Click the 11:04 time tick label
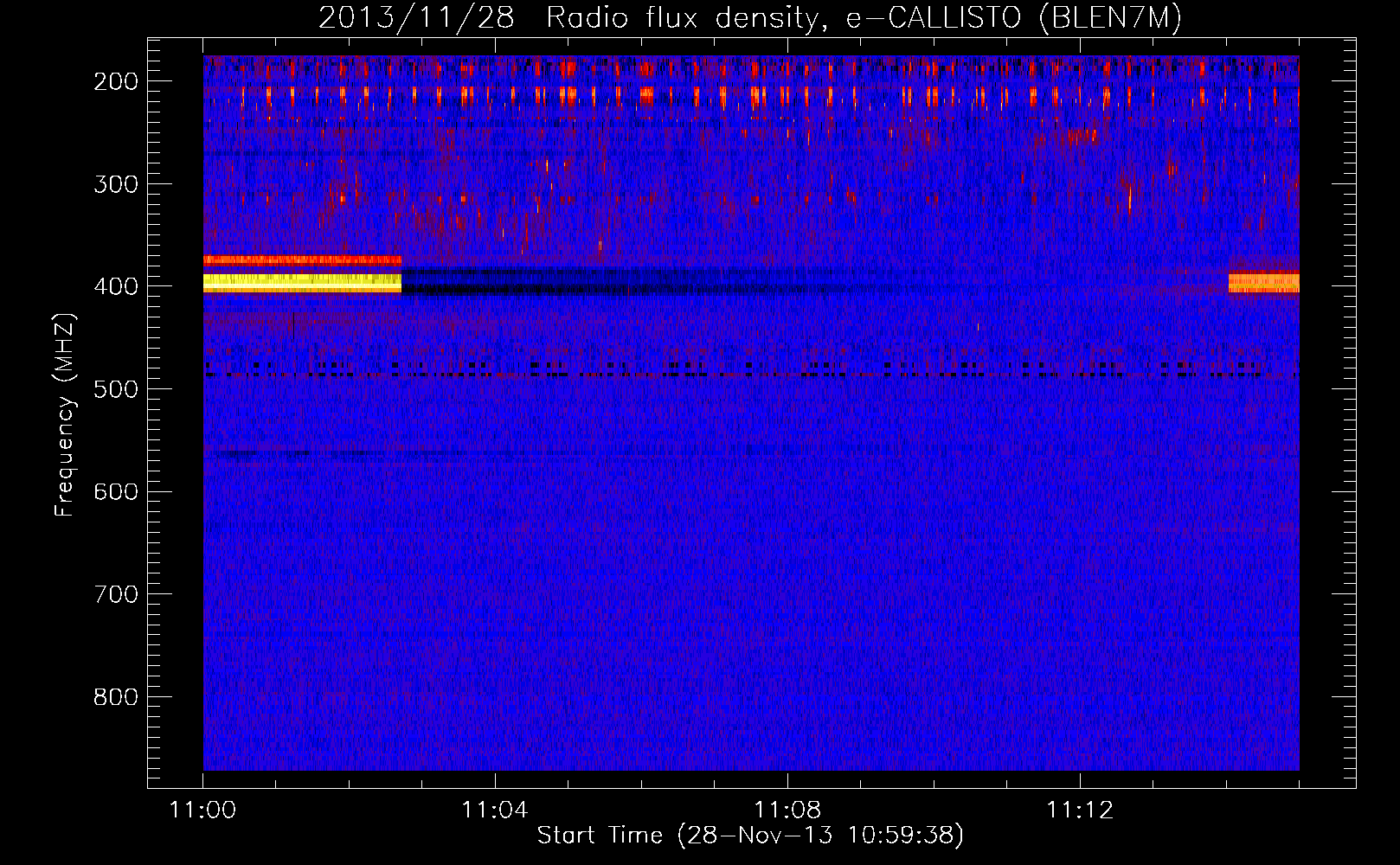This screenshot has height=865, width=1400. point(495,811)
